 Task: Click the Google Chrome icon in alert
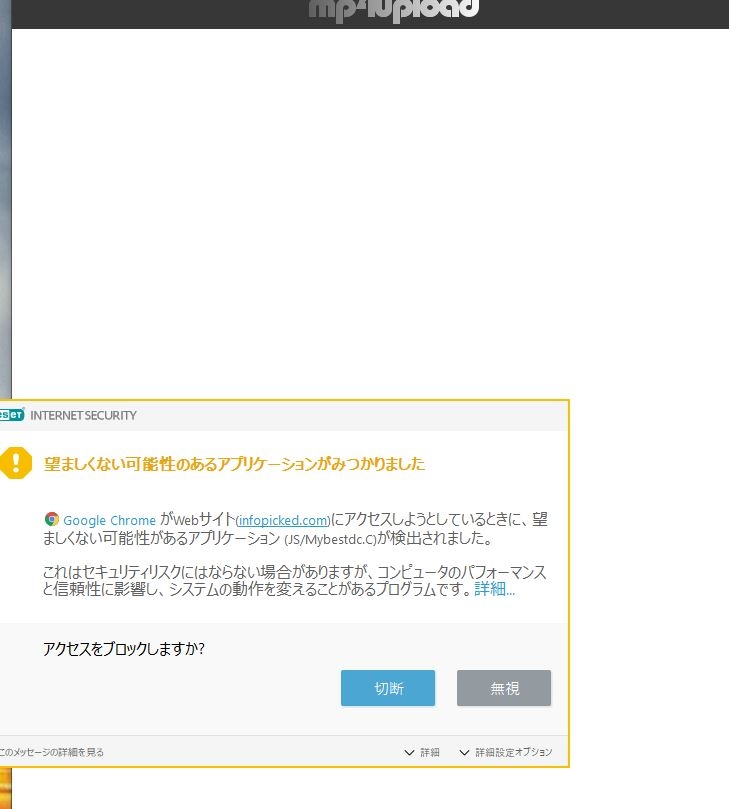[x=52, y=519]
